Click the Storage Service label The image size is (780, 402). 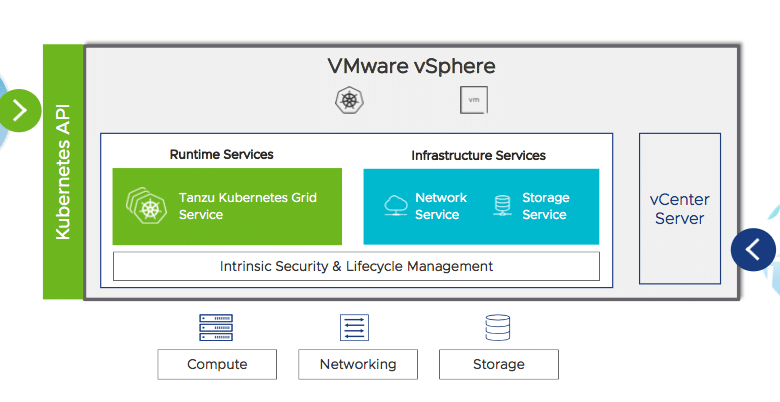point(546,206)
